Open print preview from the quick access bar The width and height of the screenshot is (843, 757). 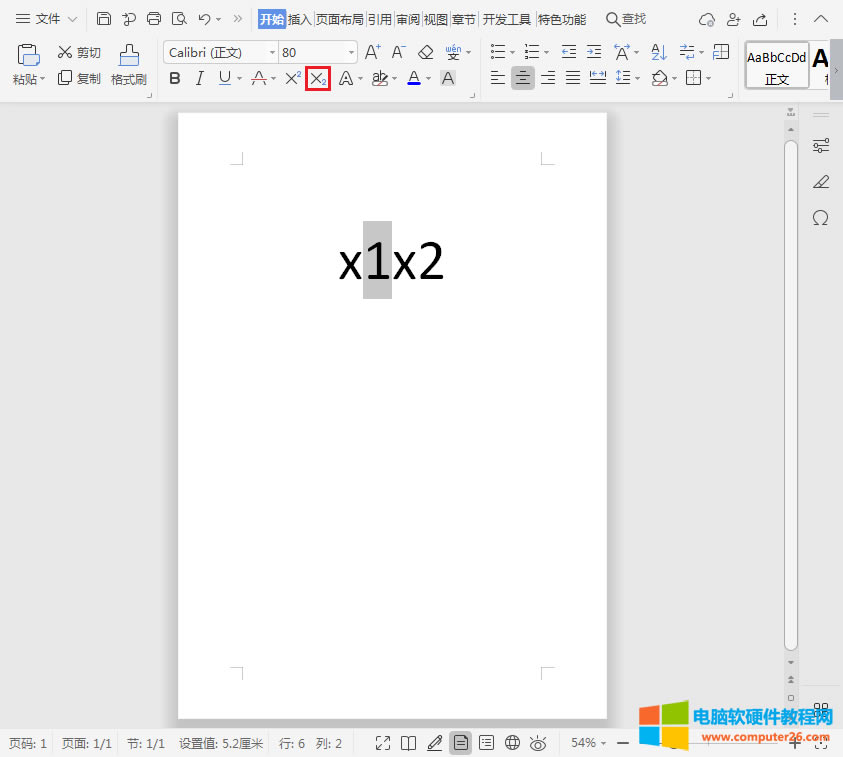tap(179, 19)
